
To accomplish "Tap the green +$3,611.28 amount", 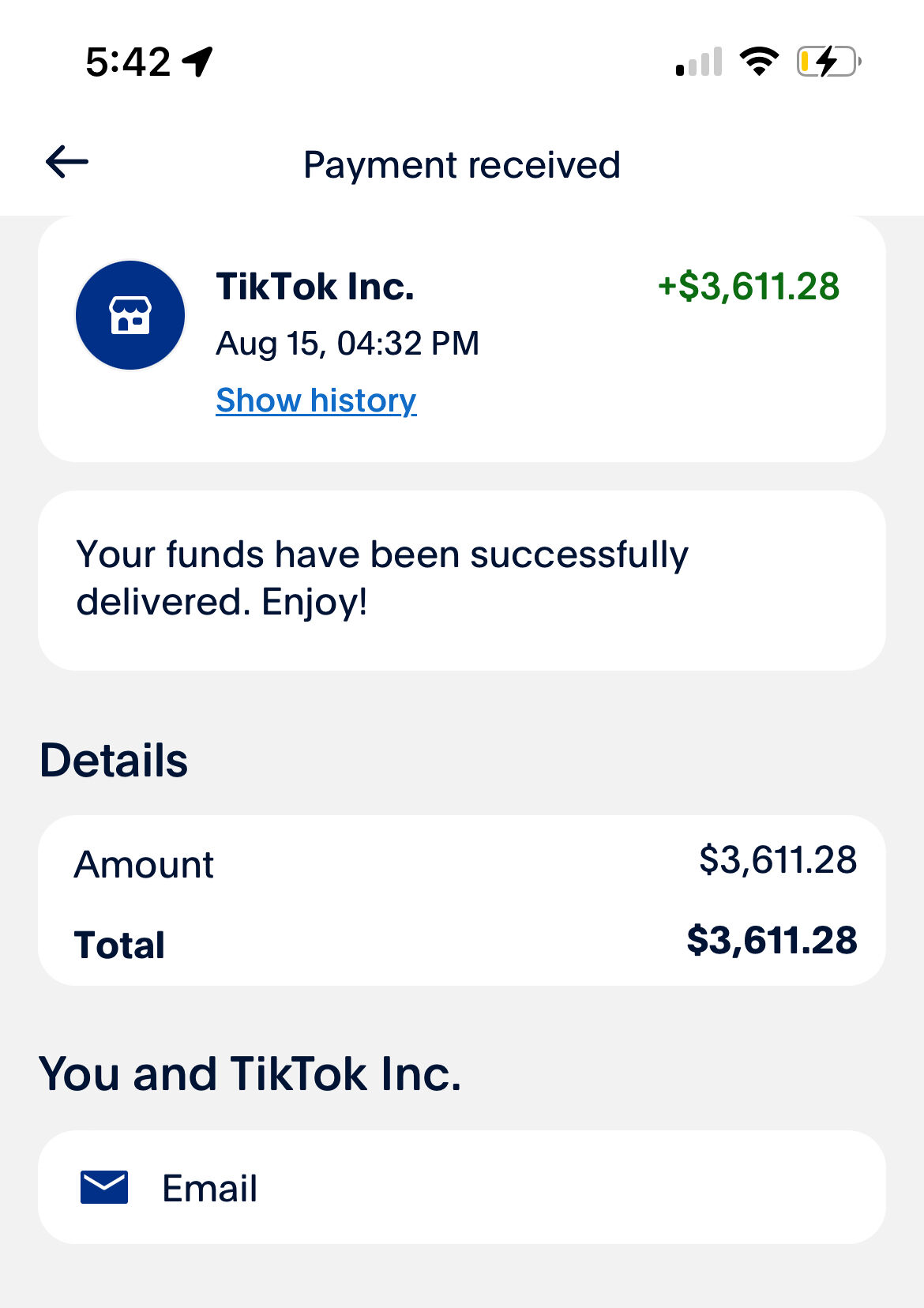I will point(748,286).
